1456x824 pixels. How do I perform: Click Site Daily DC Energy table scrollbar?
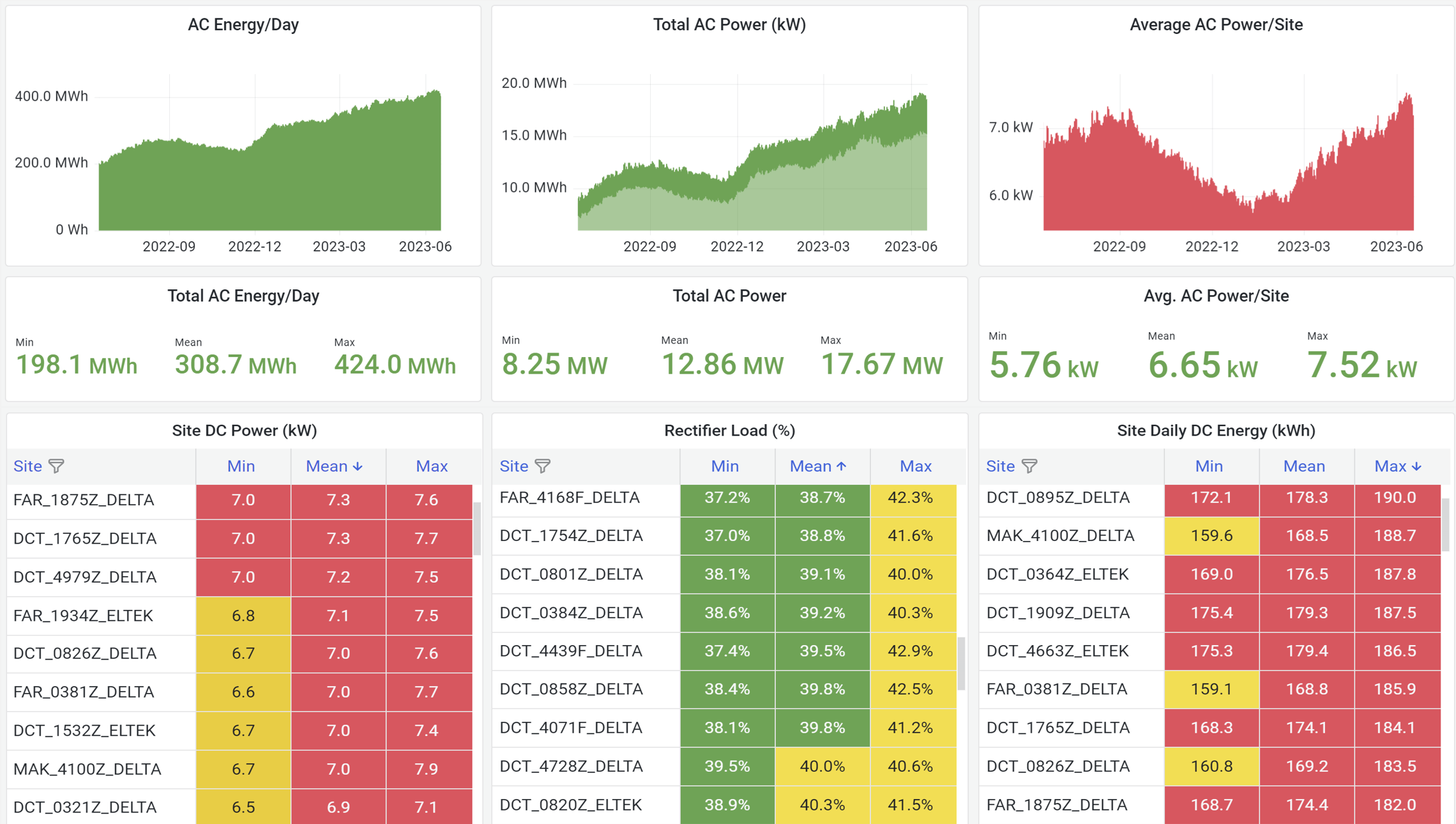click(x=1446, y=525)
